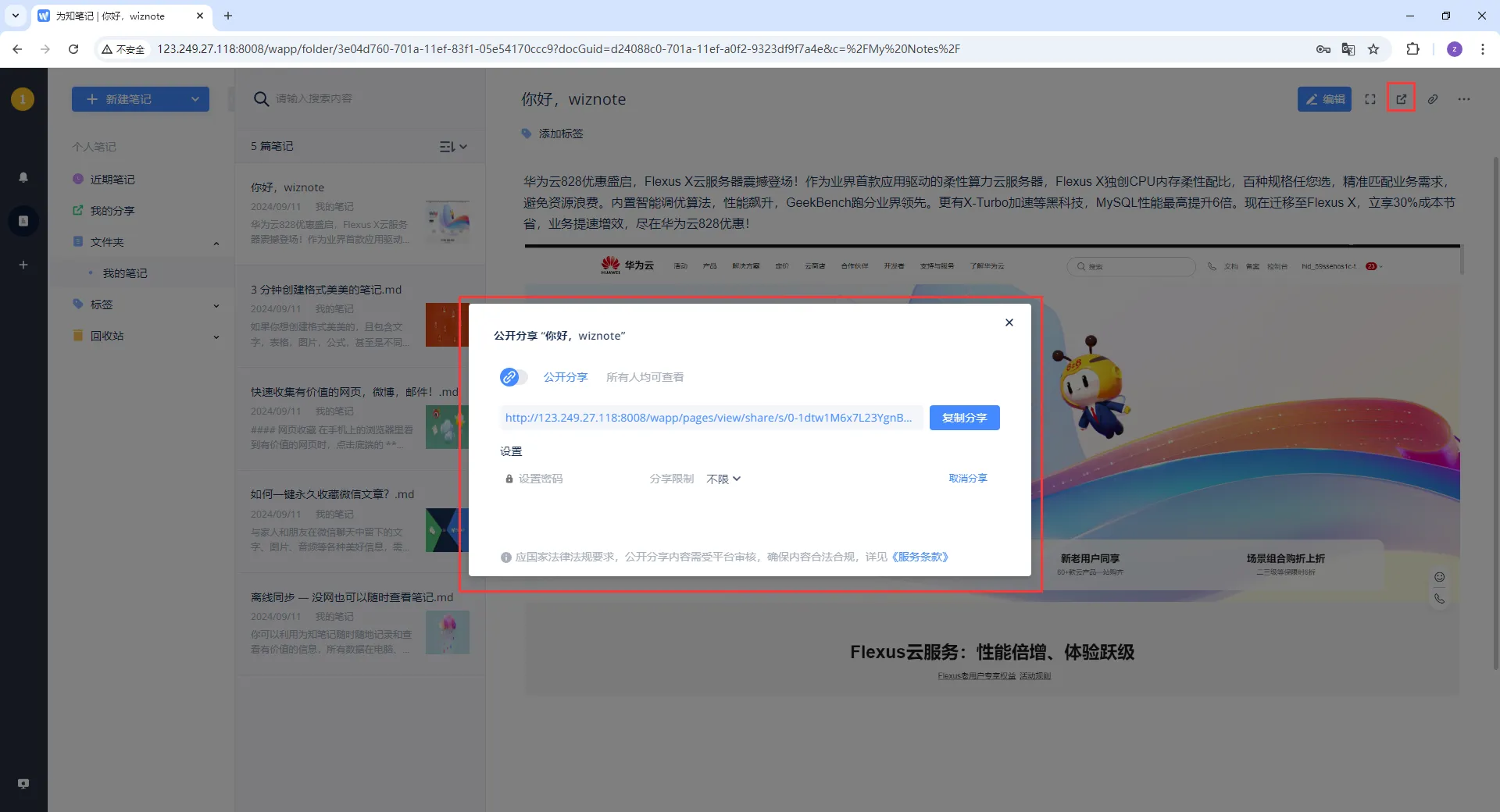The width and height of the screenshot is (1500, 812).
Task: Click 添加标签 to add a tag
Action: [561, 134]
